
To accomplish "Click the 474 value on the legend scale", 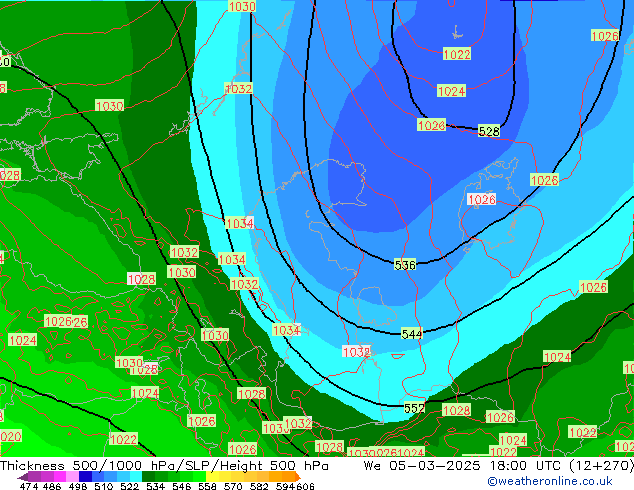I will point(29,486).
